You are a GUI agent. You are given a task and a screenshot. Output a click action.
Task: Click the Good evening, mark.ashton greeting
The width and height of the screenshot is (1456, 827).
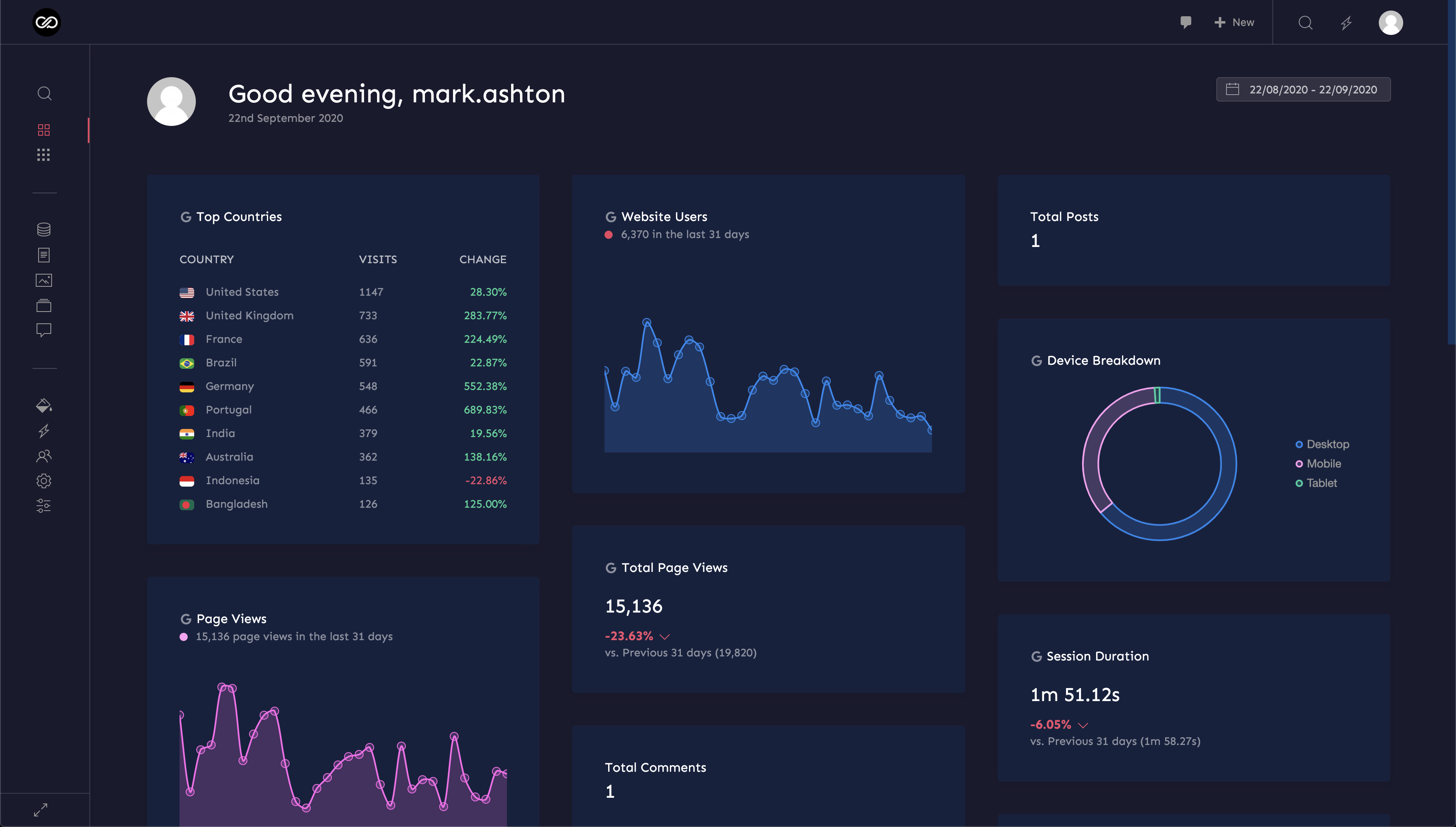point(396,94)
